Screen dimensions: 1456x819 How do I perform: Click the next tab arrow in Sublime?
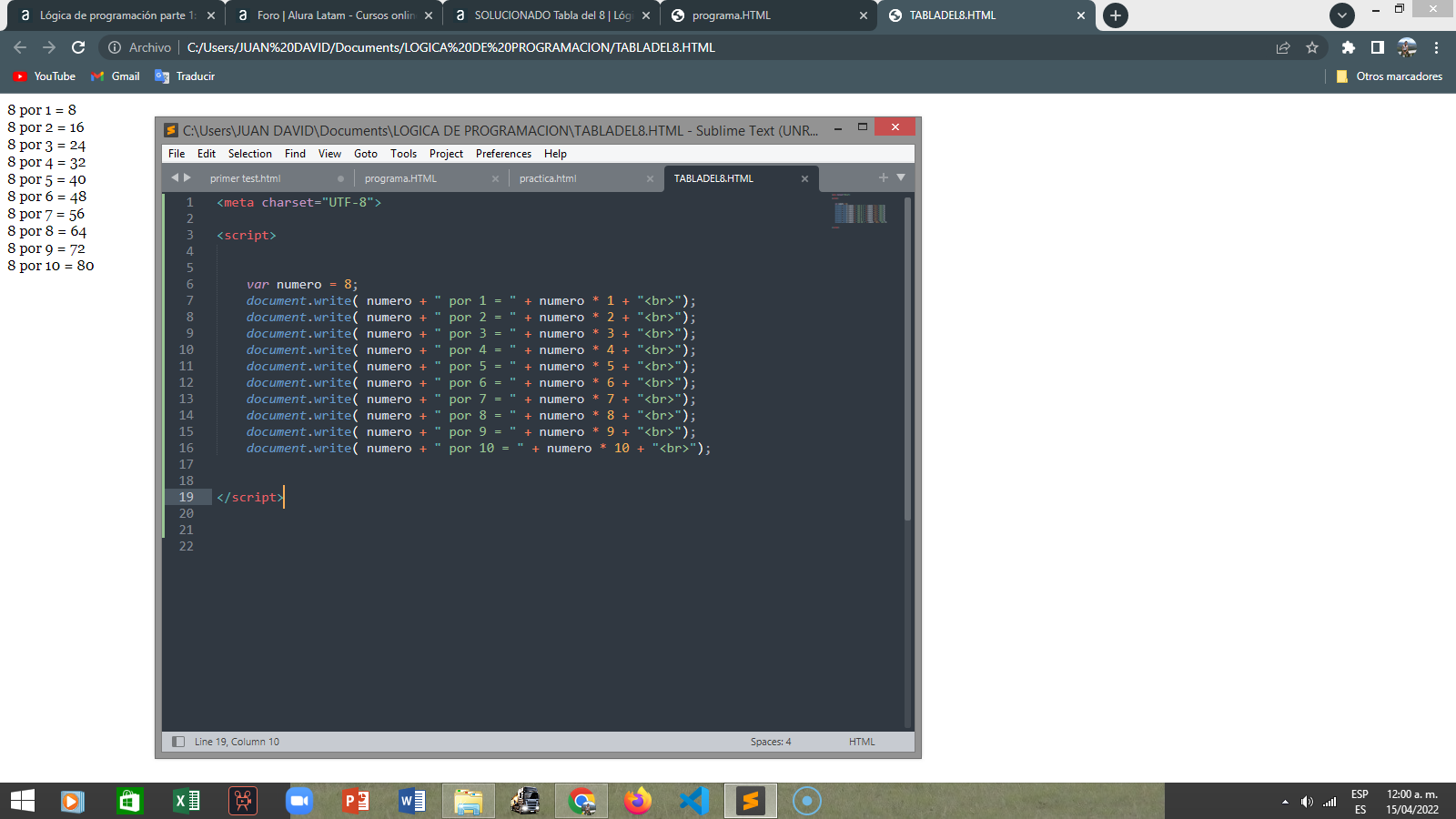click(x=187, y=177)
